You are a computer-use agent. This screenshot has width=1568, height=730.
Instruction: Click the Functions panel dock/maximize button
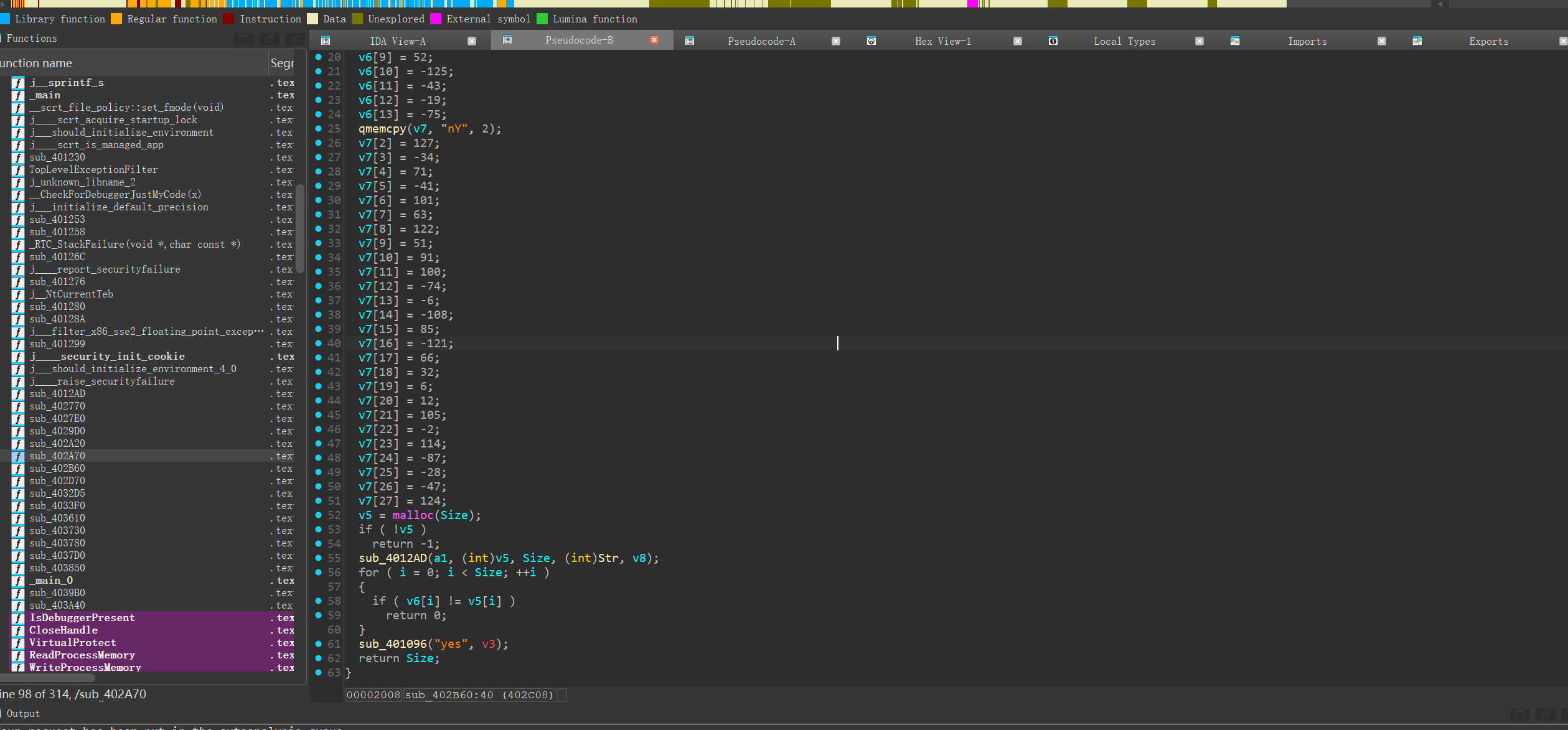(244, 39)
